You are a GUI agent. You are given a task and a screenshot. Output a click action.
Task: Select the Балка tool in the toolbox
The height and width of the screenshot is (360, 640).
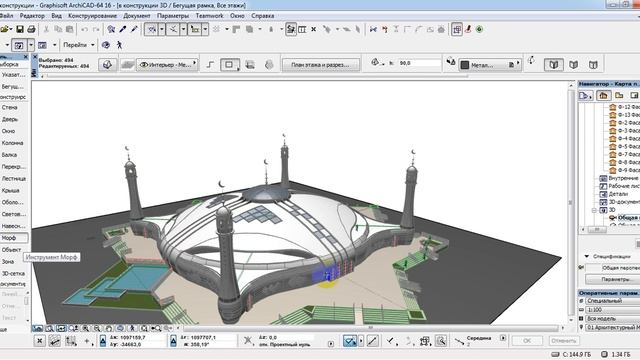point(9,155)
